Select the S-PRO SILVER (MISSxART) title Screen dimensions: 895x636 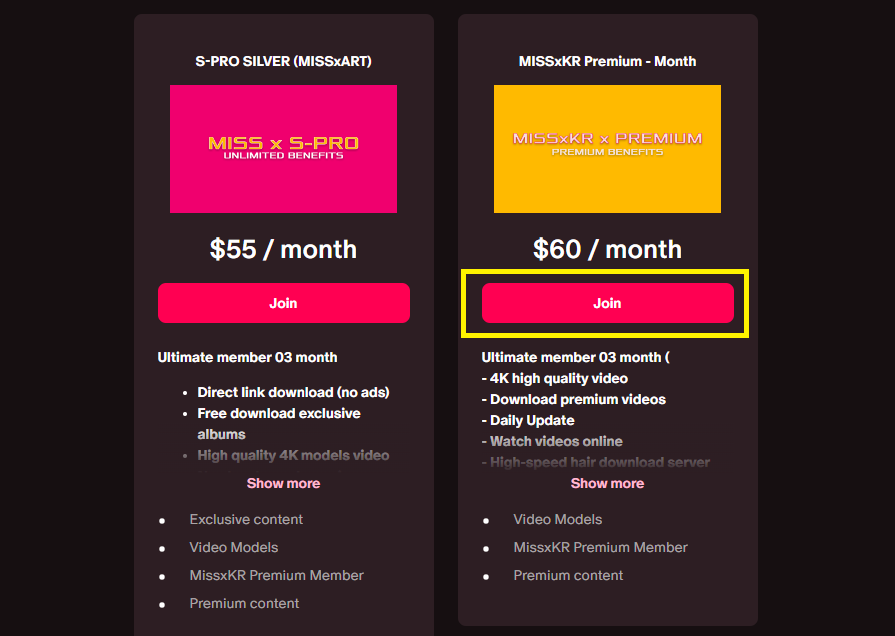tap(283, 61)
